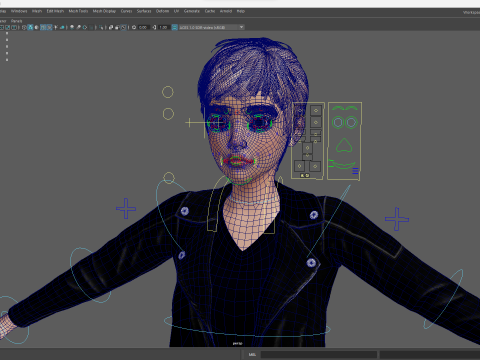Click the MEL command line input field
Viewport: 480px width, 360px height.
tap(319, 355)
